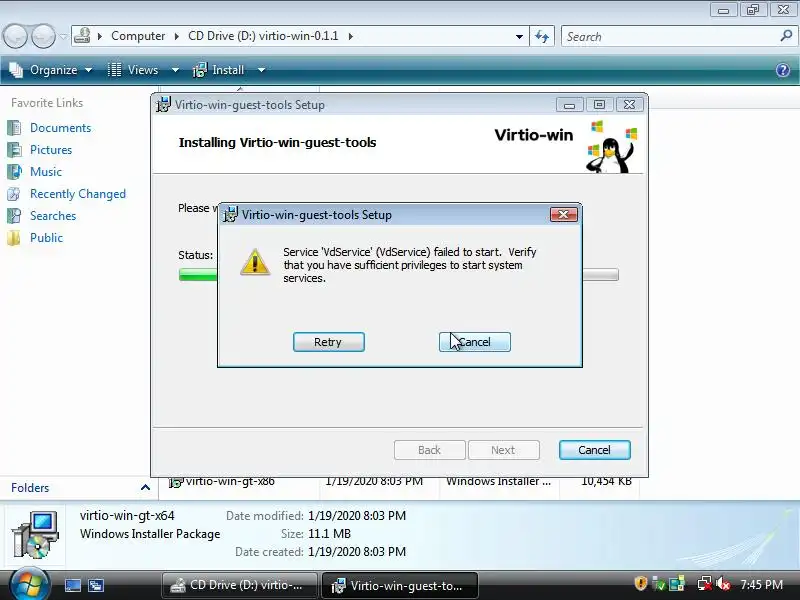Expand the address bar history dropdown
Viewport: 800px width, 600px height.
[x=519, y=37]
